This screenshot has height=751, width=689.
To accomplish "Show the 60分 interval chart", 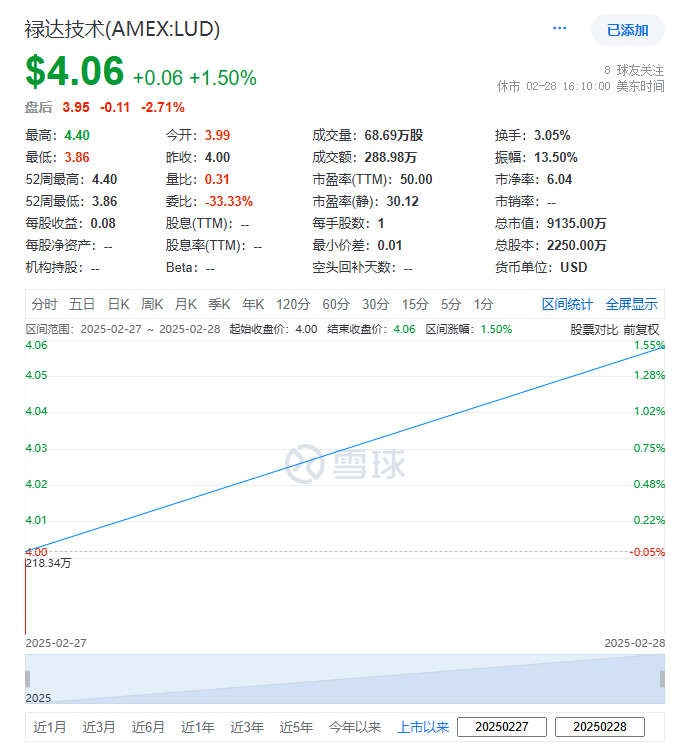I will 336,304.
